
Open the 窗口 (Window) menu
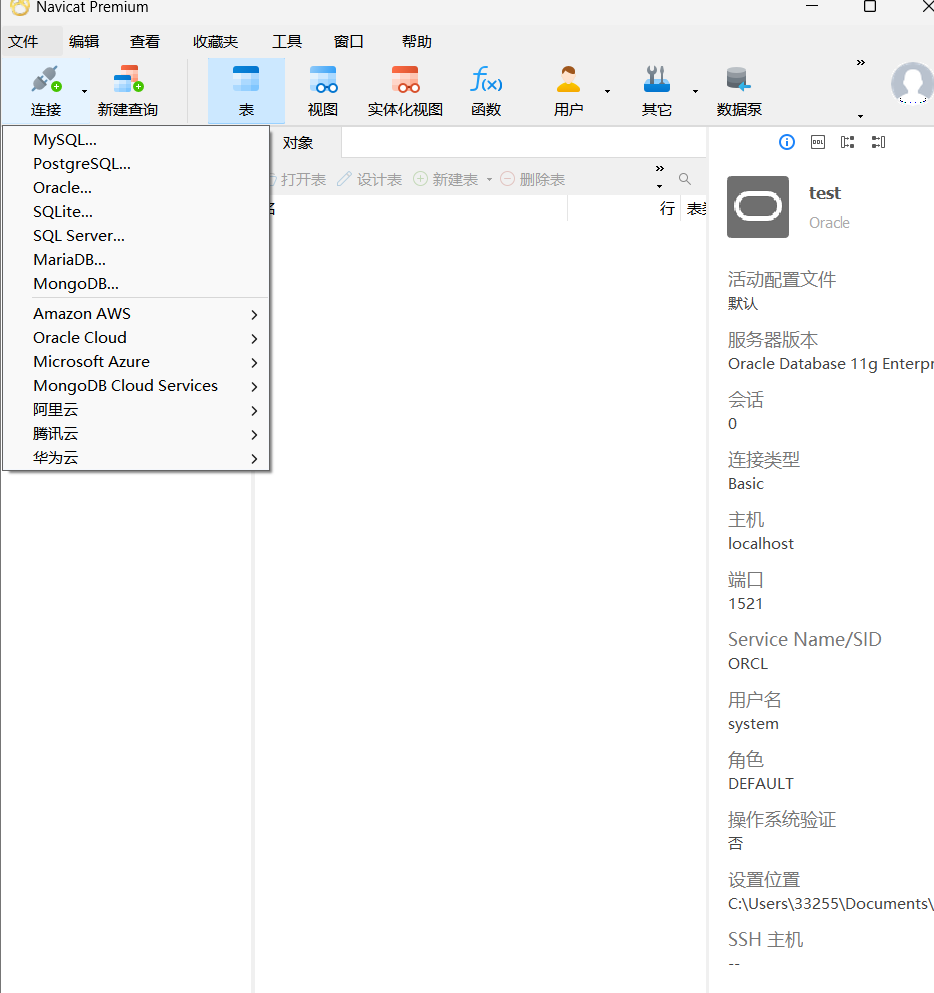349,42
